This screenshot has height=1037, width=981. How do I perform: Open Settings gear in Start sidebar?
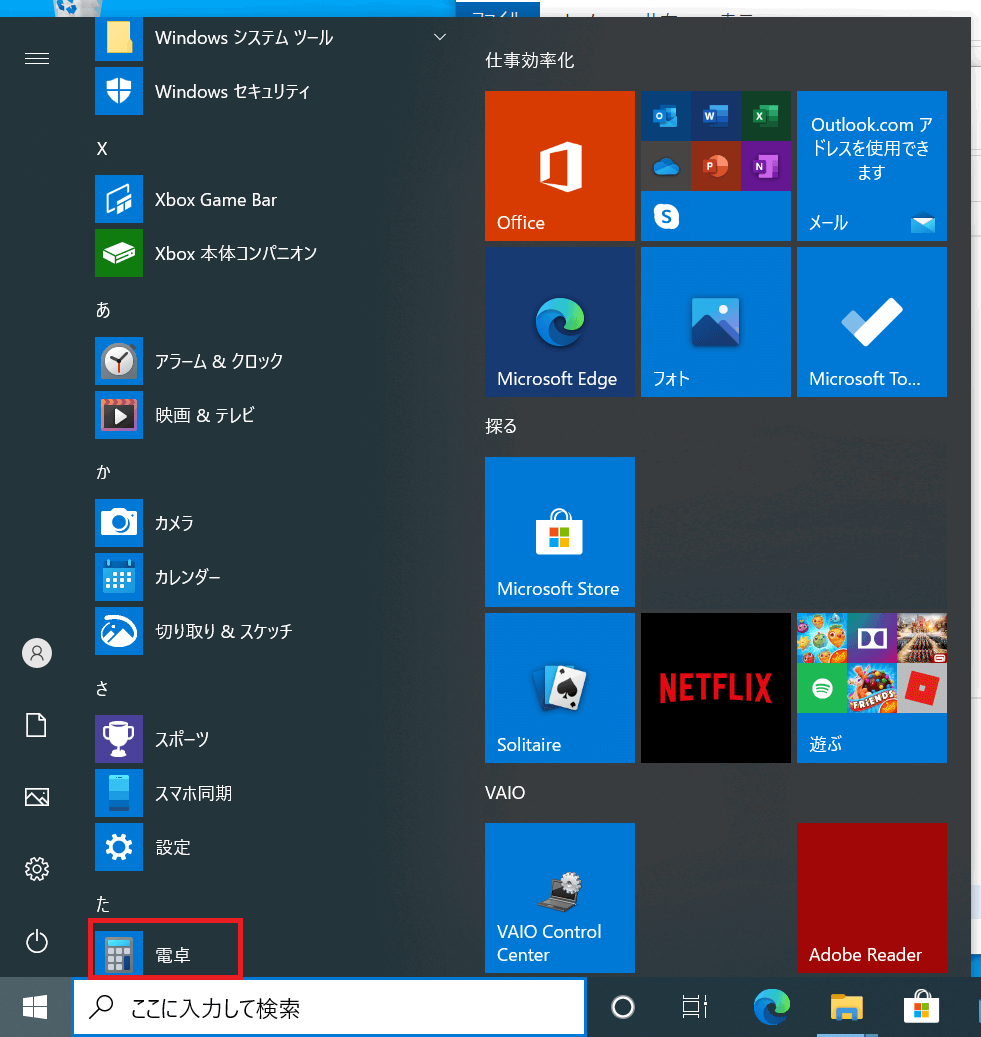tap(37, 869)
